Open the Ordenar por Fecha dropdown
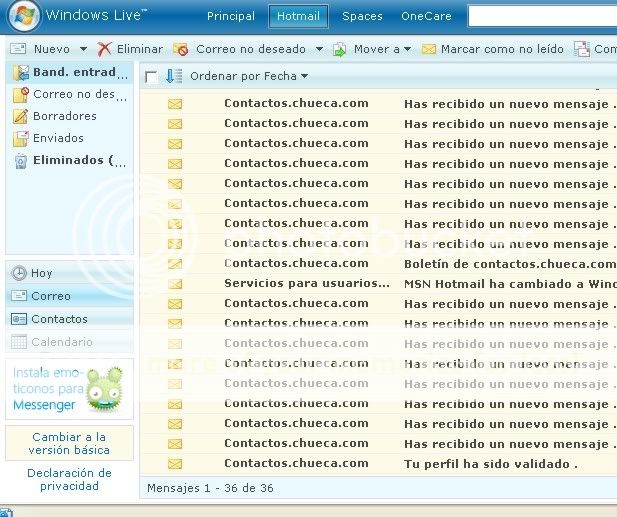This screenshot has width=617, height=517. coord(249,76)
